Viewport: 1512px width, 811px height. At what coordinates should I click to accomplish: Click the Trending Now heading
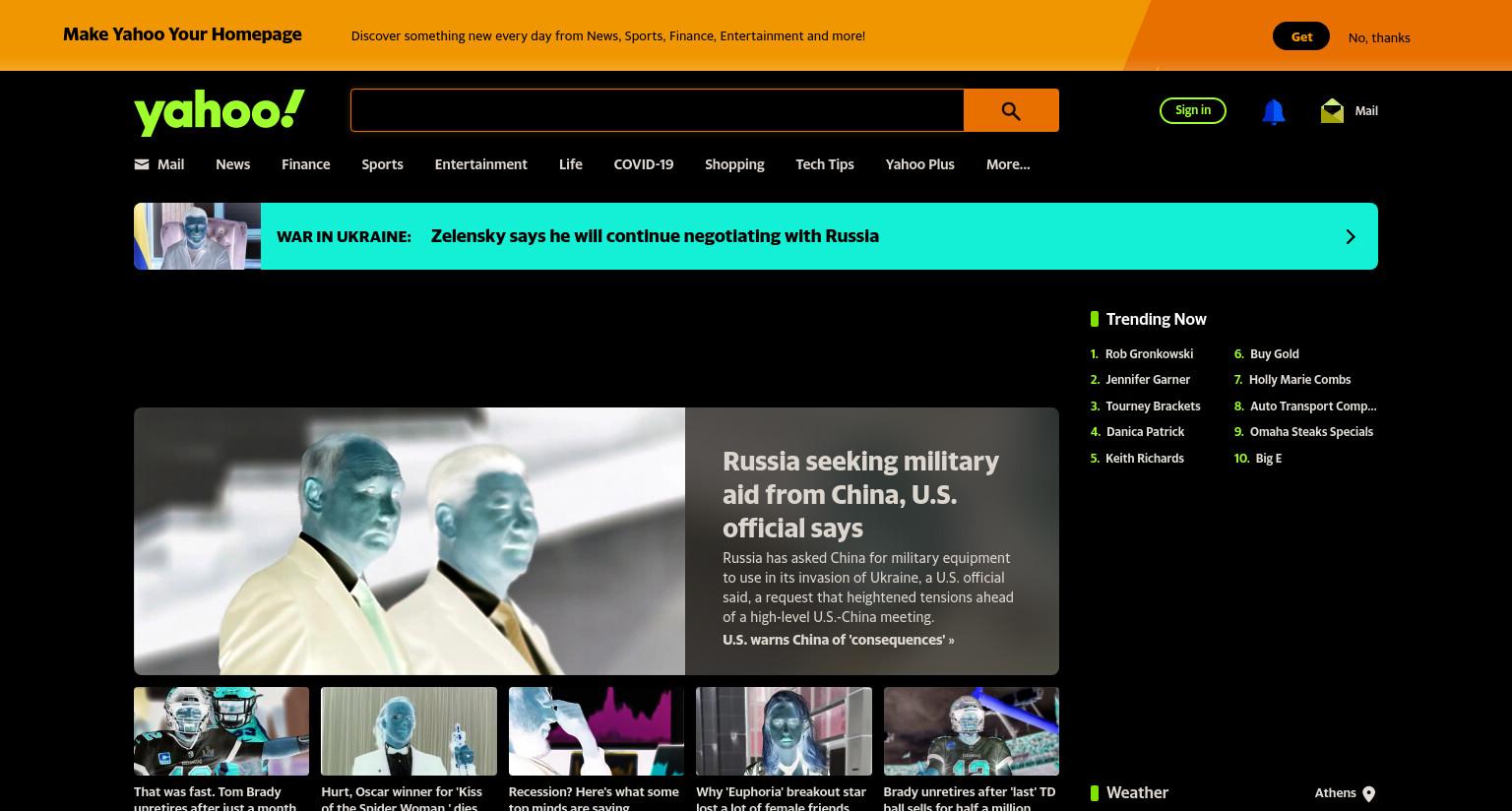(1156, 319)
